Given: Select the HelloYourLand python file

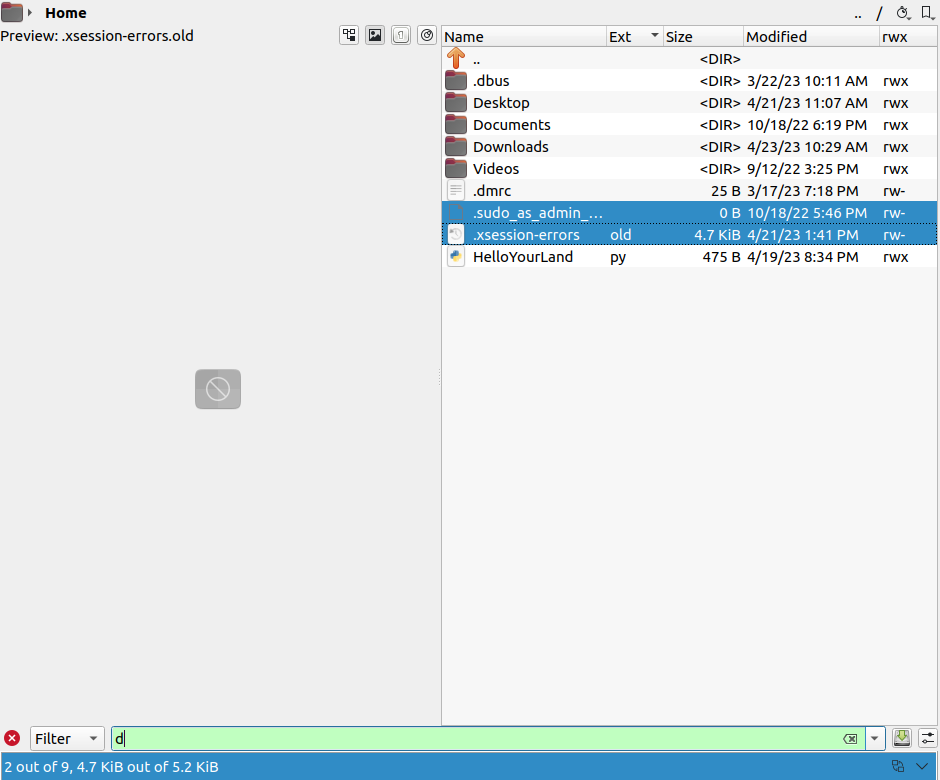Looking at the screenshot, I should tap(522, 257).
